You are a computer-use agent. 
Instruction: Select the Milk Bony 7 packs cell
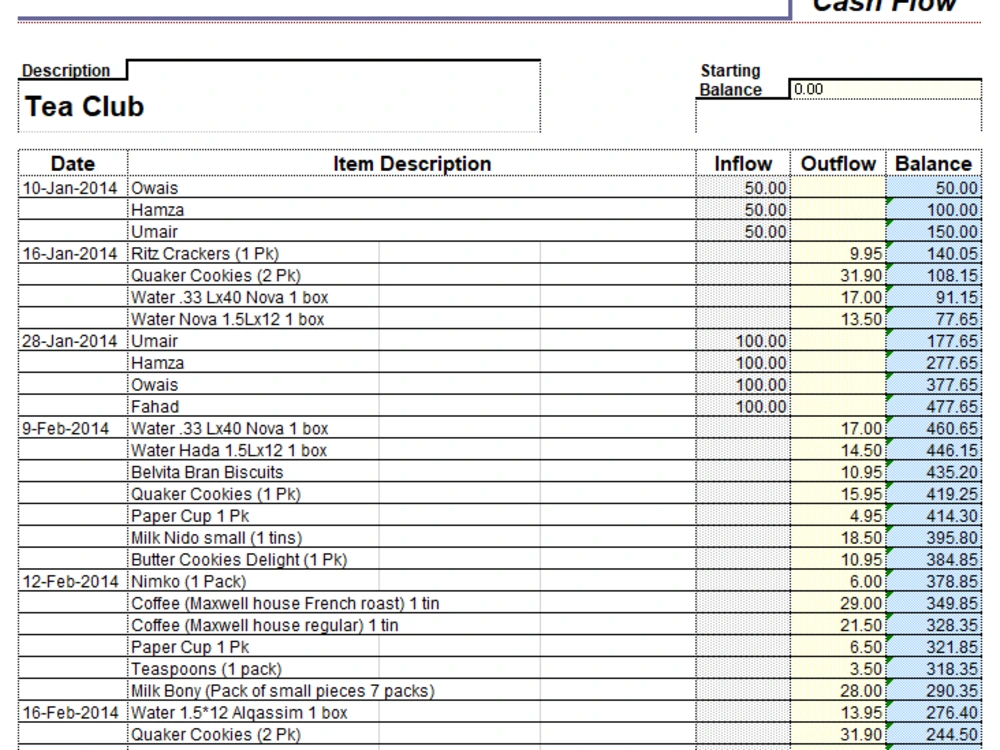click(411, 691)
